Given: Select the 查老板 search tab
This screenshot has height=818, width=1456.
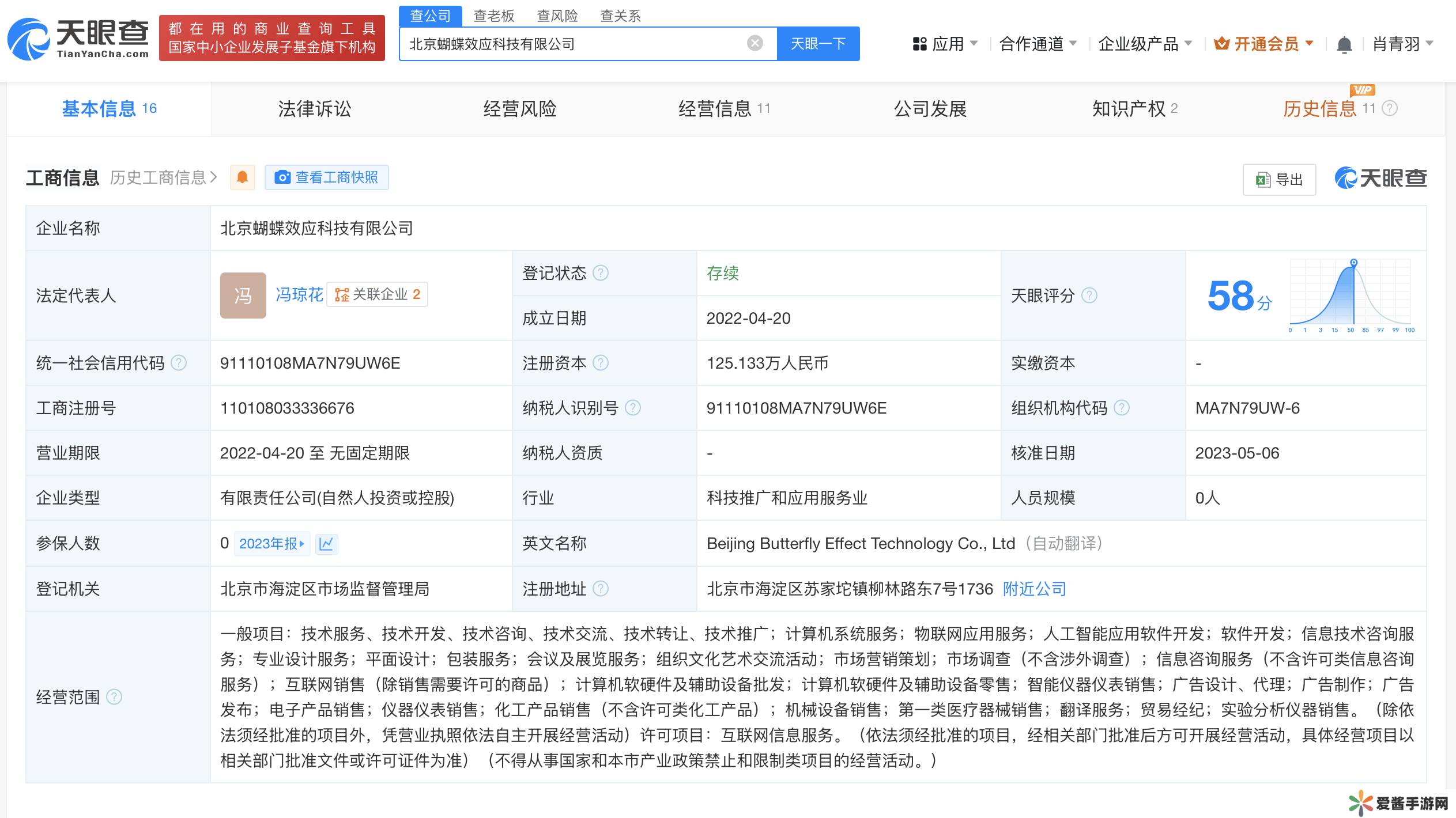Looking at the screenshot, I should tap(493, 16).
